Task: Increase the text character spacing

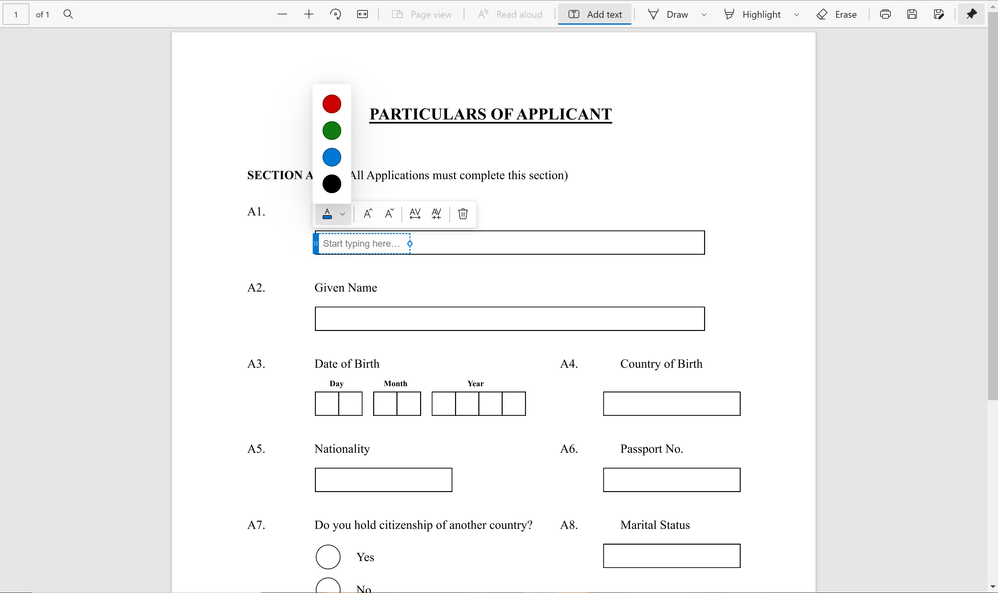Action: 415,214
